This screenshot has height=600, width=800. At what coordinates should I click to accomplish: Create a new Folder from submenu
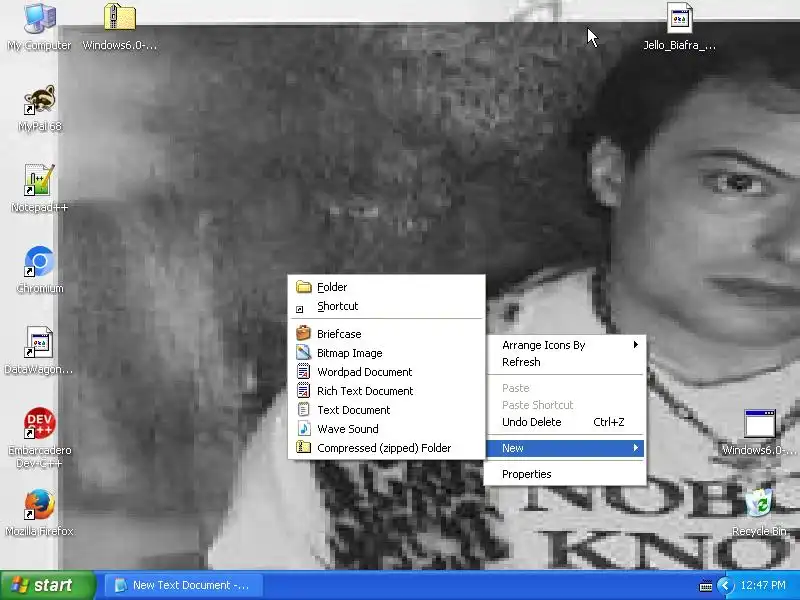click(x=386, y=287)
